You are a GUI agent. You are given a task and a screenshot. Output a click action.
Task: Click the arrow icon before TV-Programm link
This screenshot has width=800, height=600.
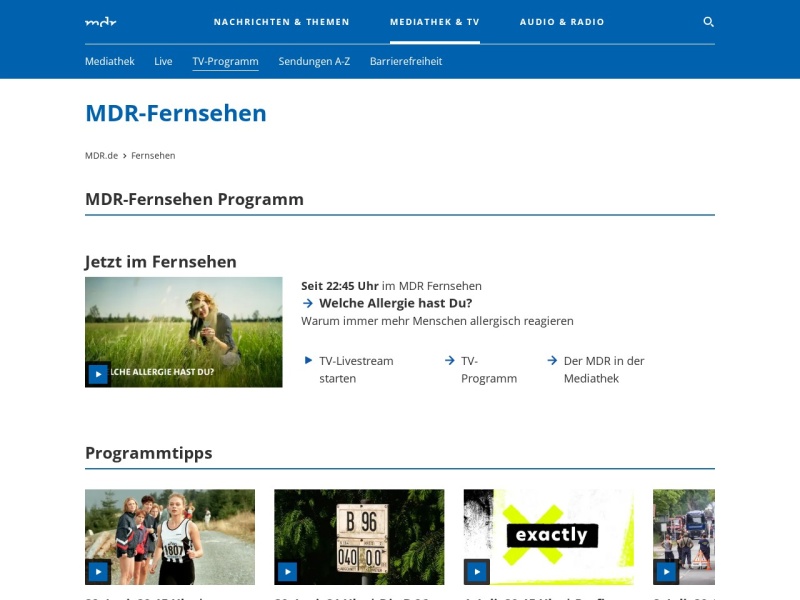[449, 360]
